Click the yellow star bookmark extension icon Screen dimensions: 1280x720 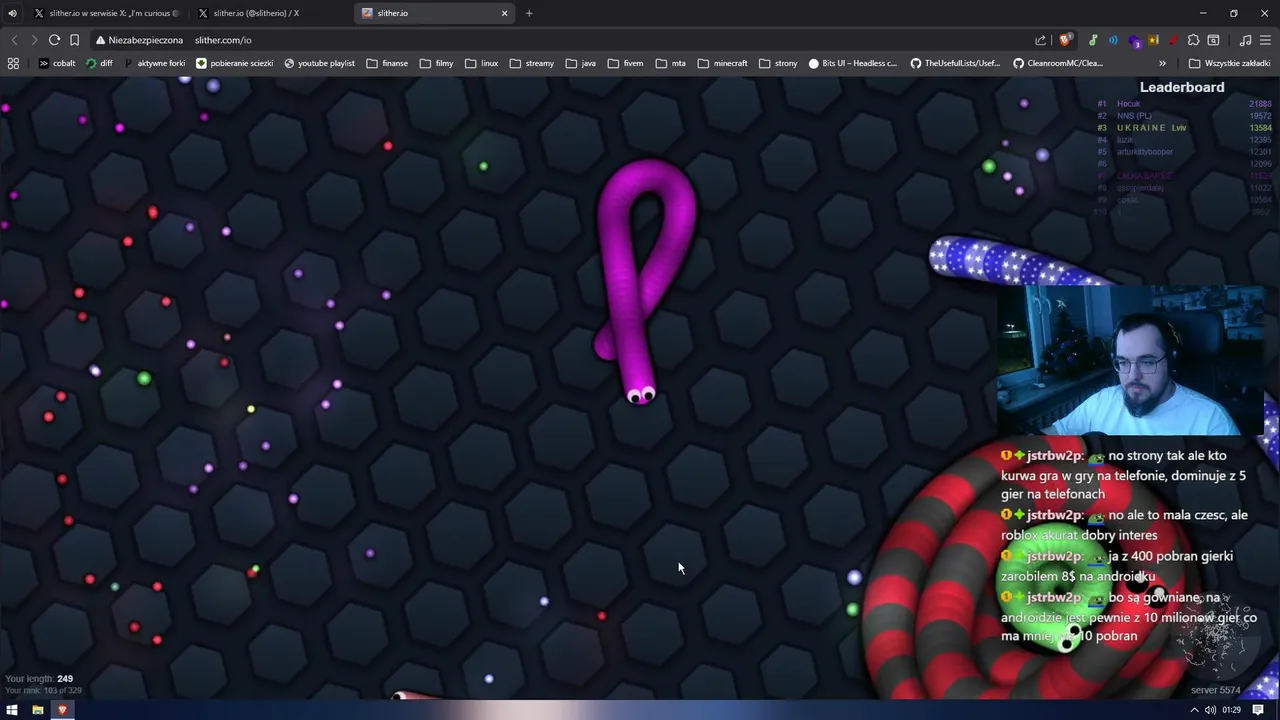pos(1153,40)
